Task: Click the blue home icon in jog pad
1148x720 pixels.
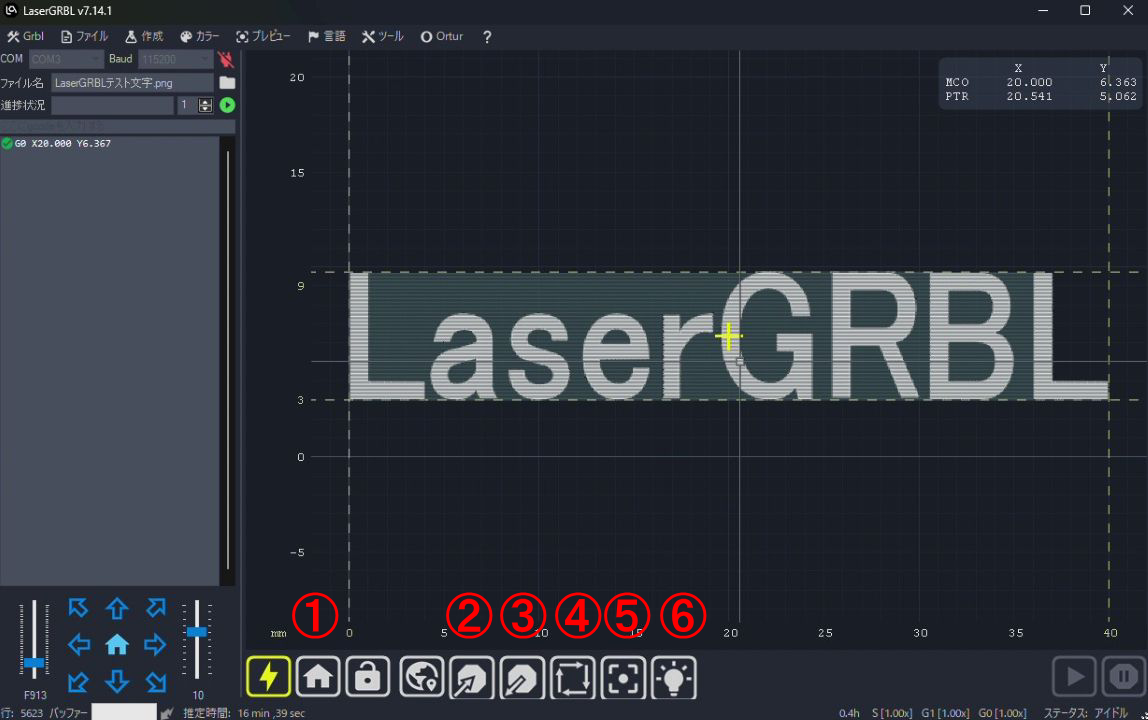Action: (x=117, y=645)
